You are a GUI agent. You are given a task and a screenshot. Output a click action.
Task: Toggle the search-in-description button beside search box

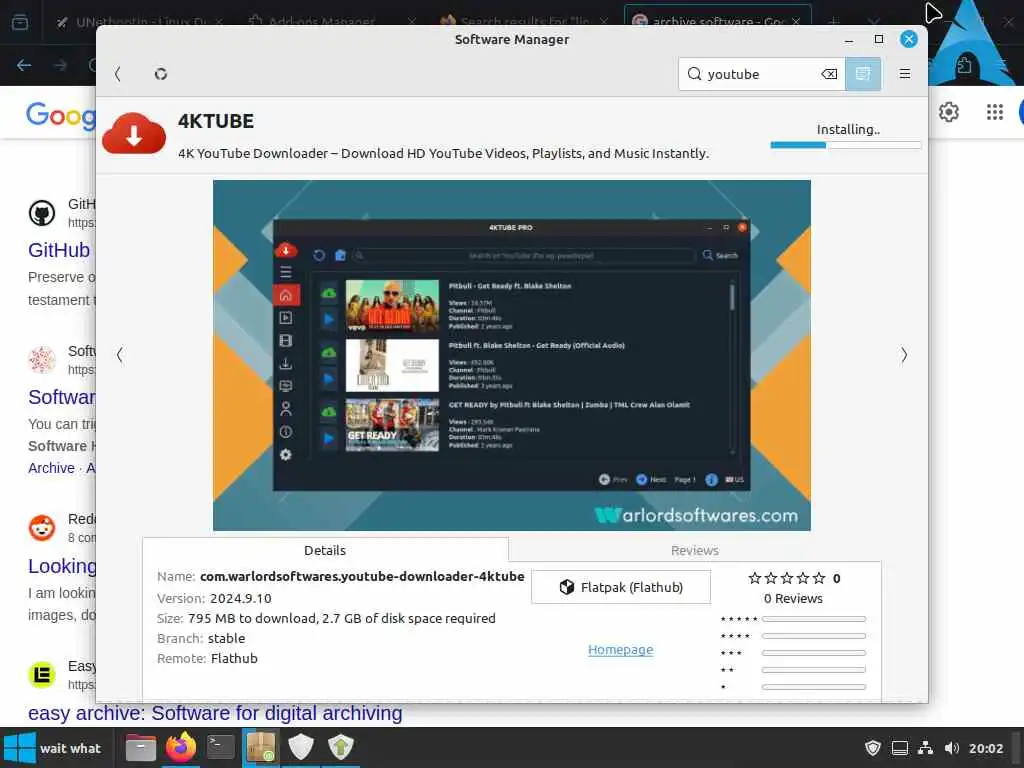pos(863,74)
